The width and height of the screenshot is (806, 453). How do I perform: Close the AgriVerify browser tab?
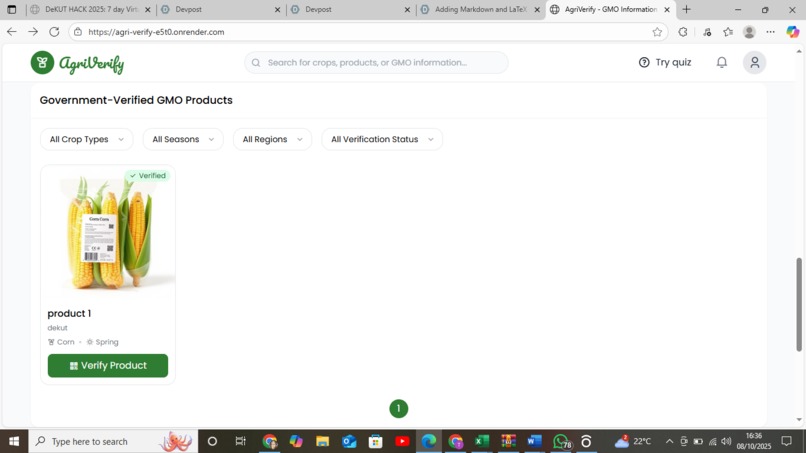point(667,10)
